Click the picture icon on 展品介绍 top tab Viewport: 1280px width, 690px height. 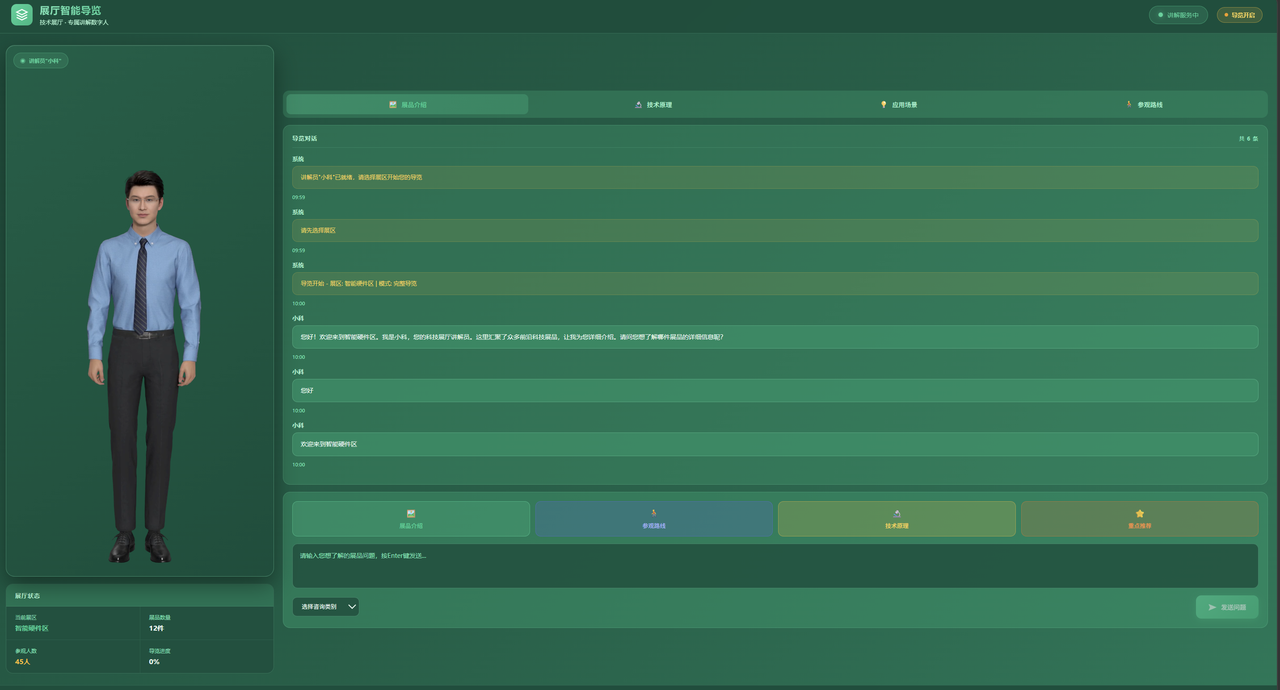pyautogui.click(x=393, y=104)
